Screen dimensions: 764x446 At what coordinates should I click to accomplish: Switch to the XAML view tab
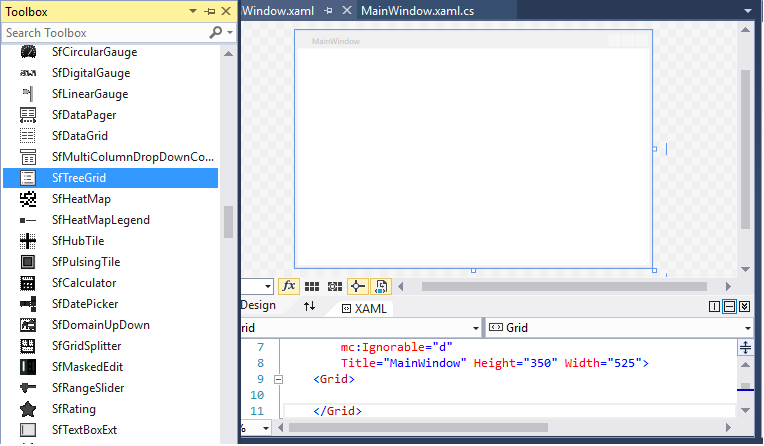tap(363, 309)
